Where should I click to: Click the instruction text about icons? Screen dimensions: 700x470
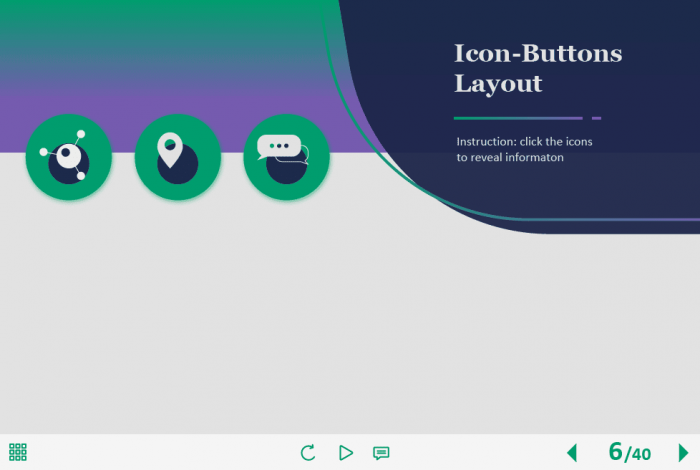pos(524,149)
